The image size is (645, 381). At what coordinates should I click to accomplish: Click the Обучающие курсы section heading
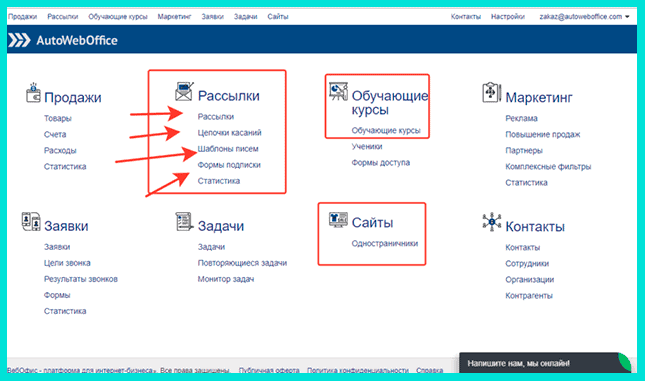[x=390, y=103]
